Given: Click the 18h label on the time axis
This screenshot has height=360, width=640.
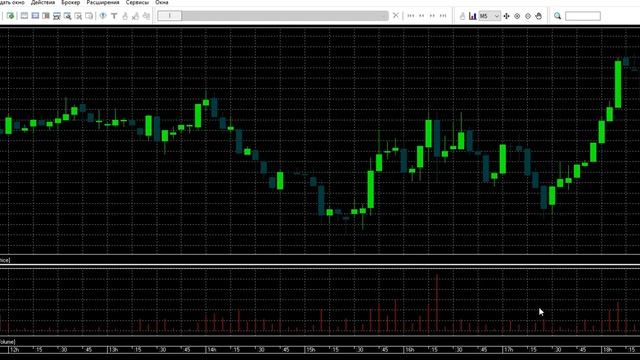Looking at the screenshot, I should (x=607, y=350).
